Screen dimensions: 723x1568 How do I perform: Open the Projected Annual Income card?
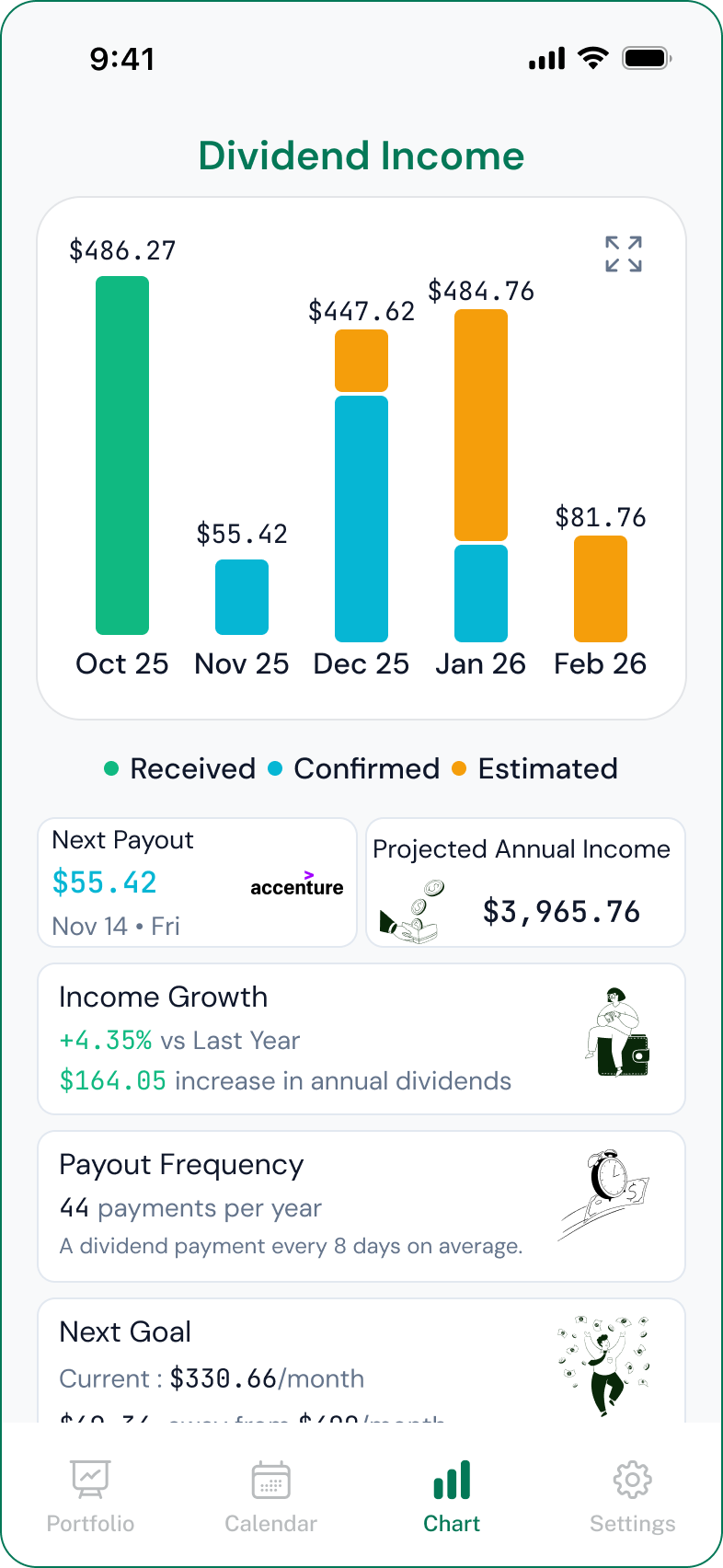click(526, 882)
